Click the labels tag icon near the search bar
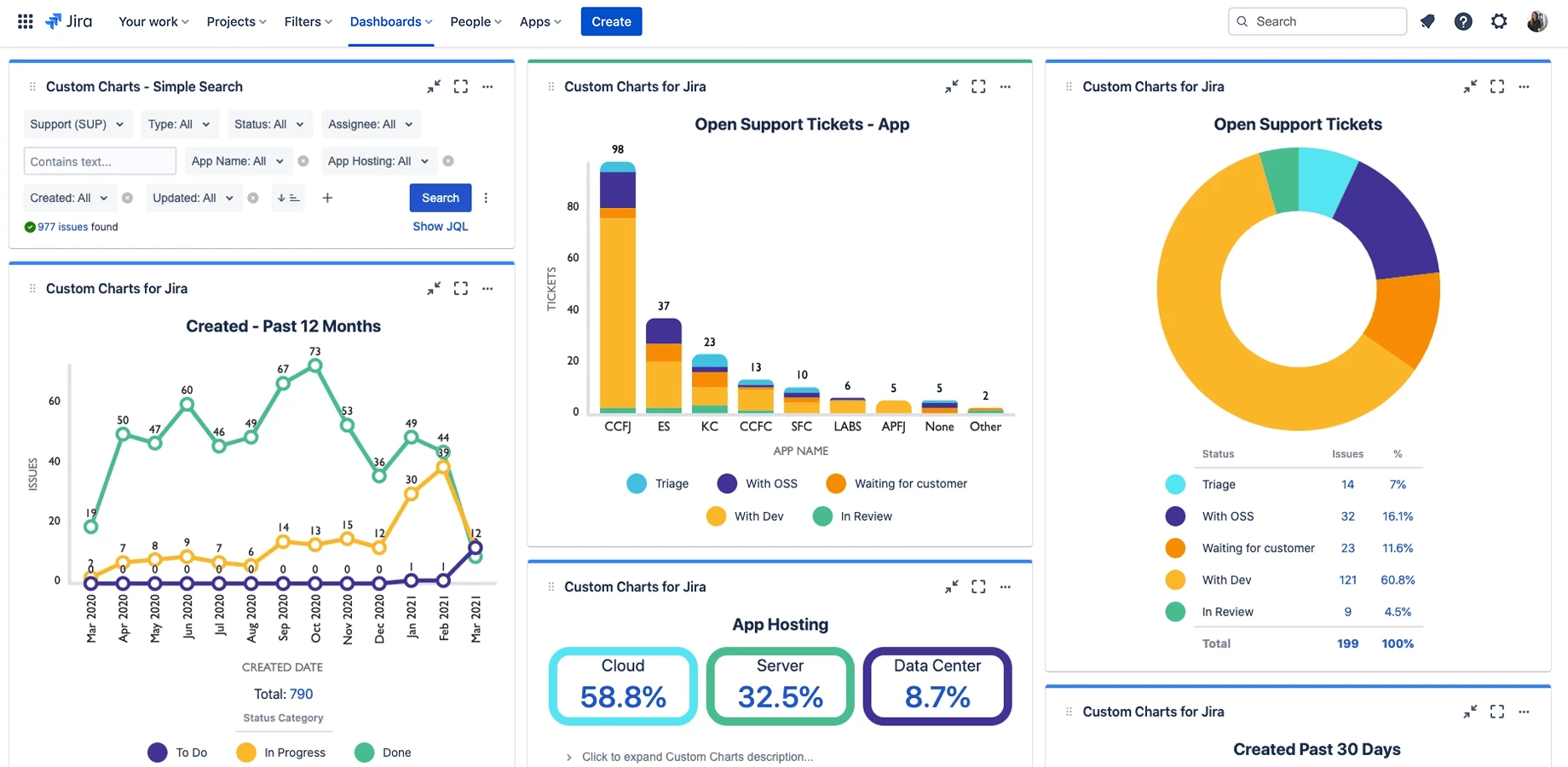1568x767 pixels. click(x=1427, y=21)
